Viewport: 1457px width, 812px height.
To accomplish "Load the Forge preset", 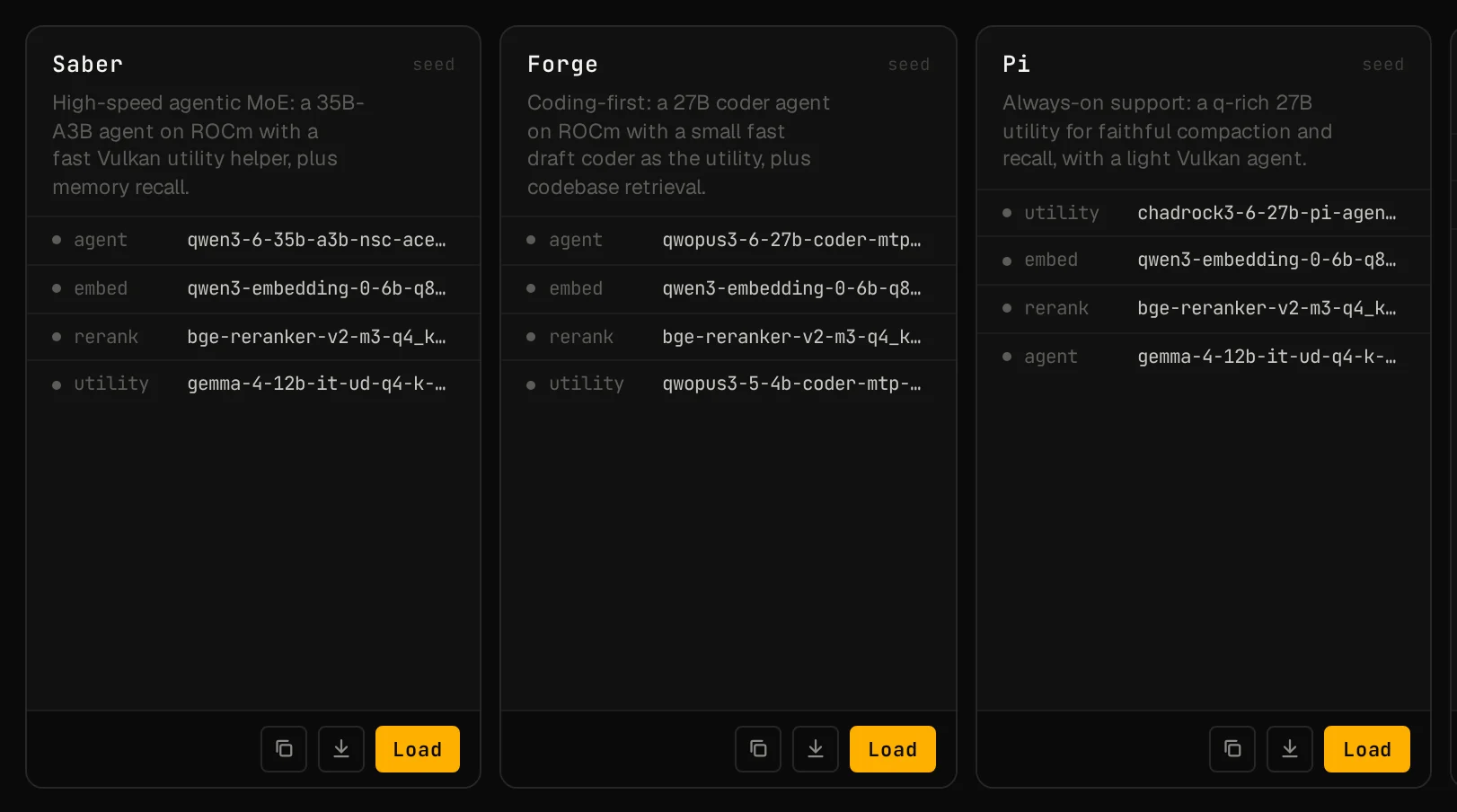I will tap(893, 749).
